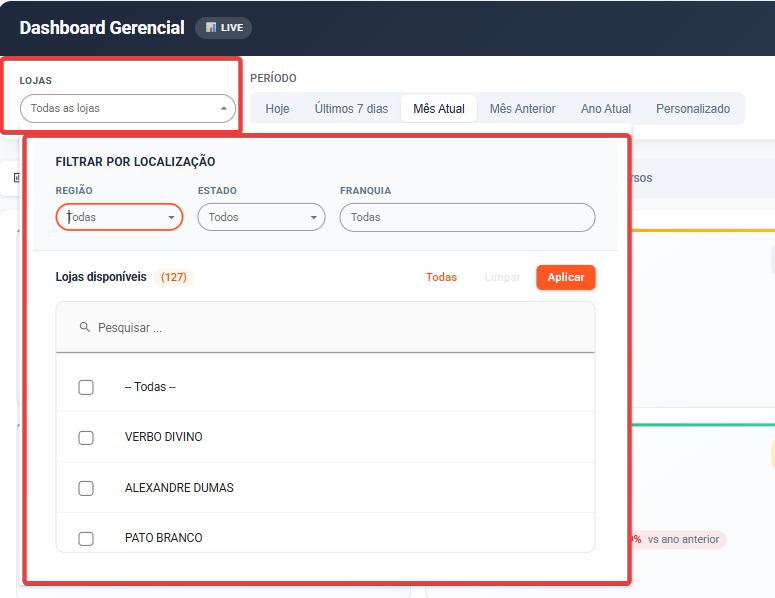Select the ALEXANDRE DUMAS checkbox

click(86, 488)
